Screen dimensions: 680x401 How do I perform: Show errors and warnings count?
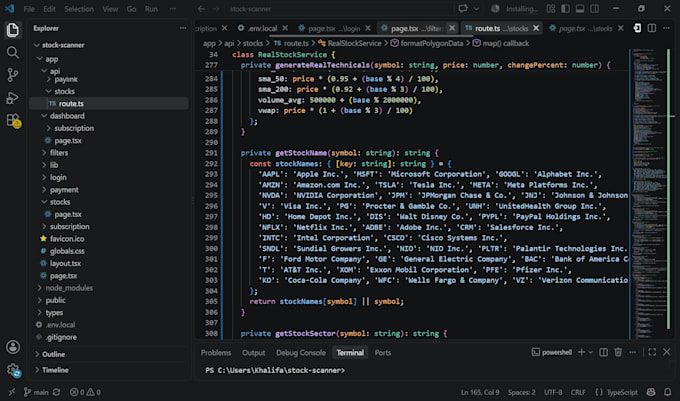[85, 392]
